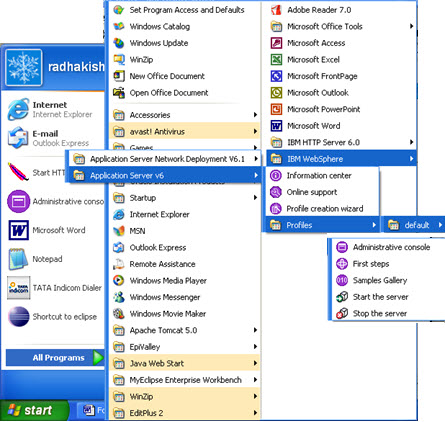Open Internet Explorer from pinned list
445x422 pixels.
(x=53, y=110)
